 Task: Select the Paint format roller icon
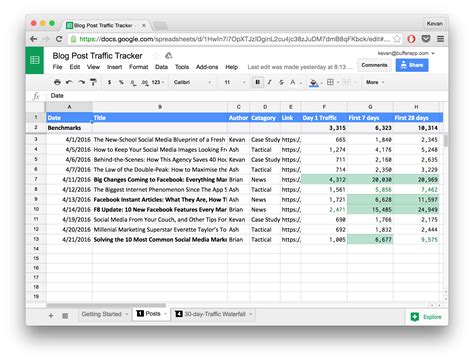tap(93, 82)
